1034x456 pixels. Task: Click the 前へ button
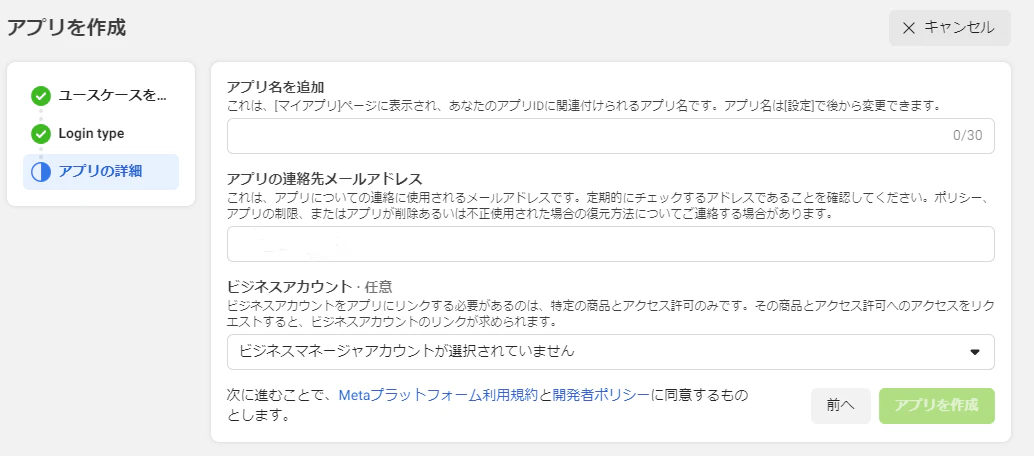pos(841,406)
